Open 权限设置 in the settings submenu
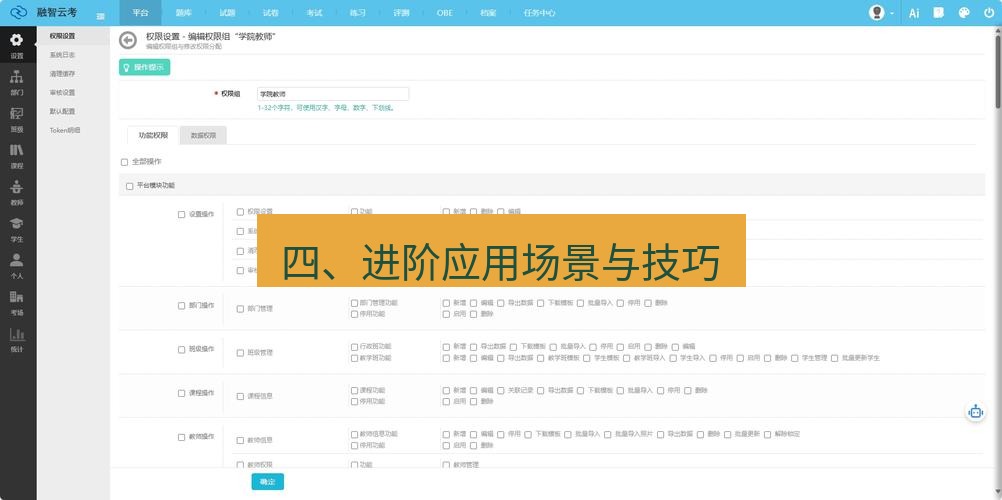 (62, 36)
